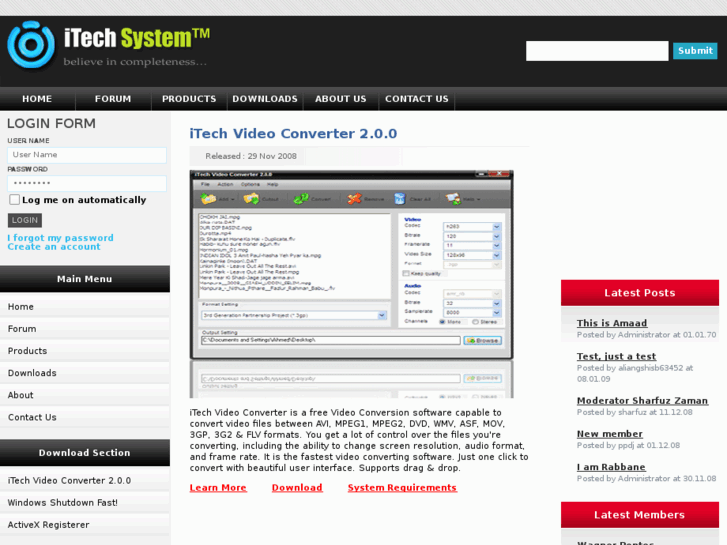This screenshot has width=727, height=545.
Task: Click the Submit search button
Action: coord(695,51)
